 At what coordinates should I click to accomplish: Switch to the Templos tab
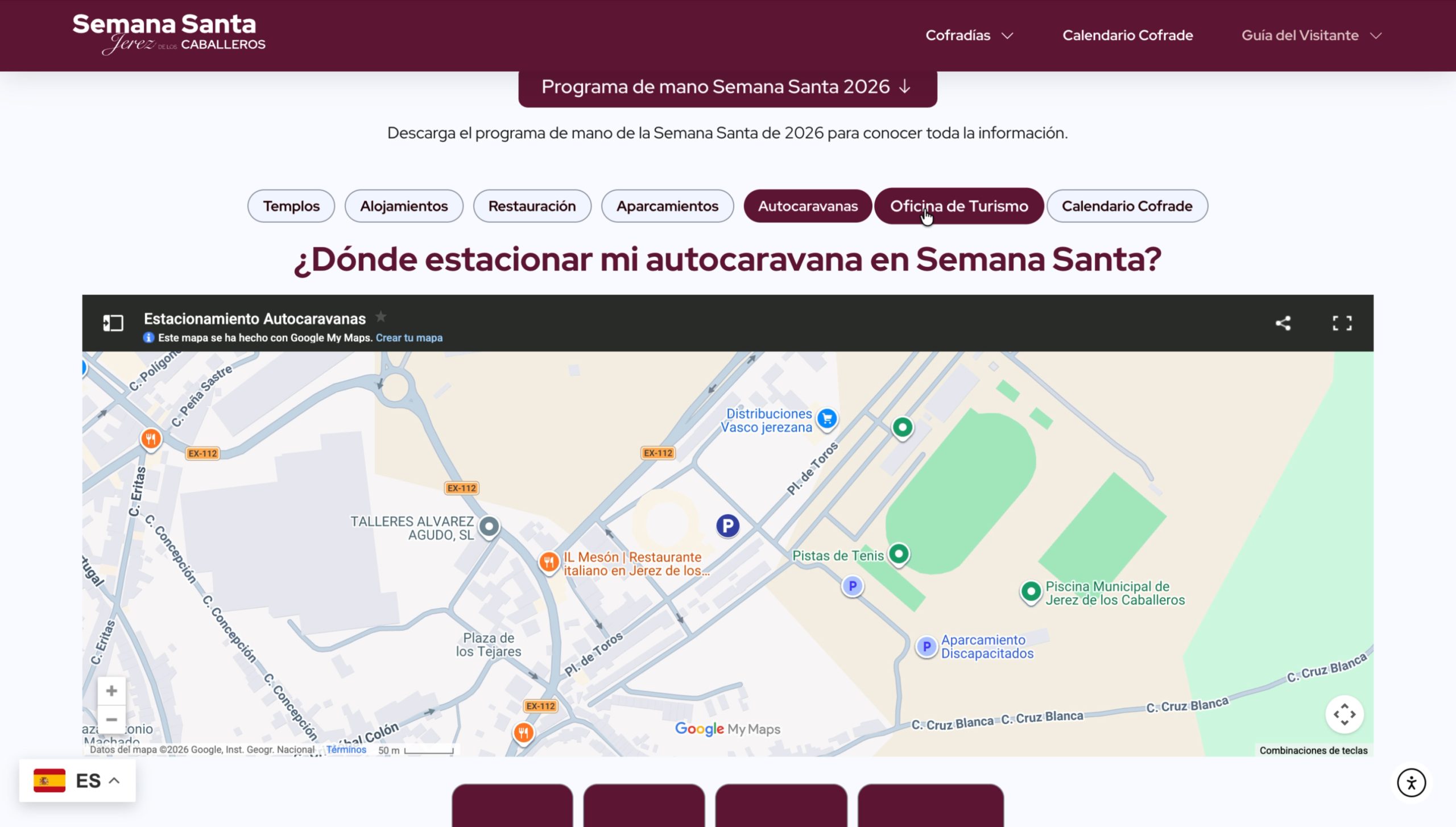(291, 206)
